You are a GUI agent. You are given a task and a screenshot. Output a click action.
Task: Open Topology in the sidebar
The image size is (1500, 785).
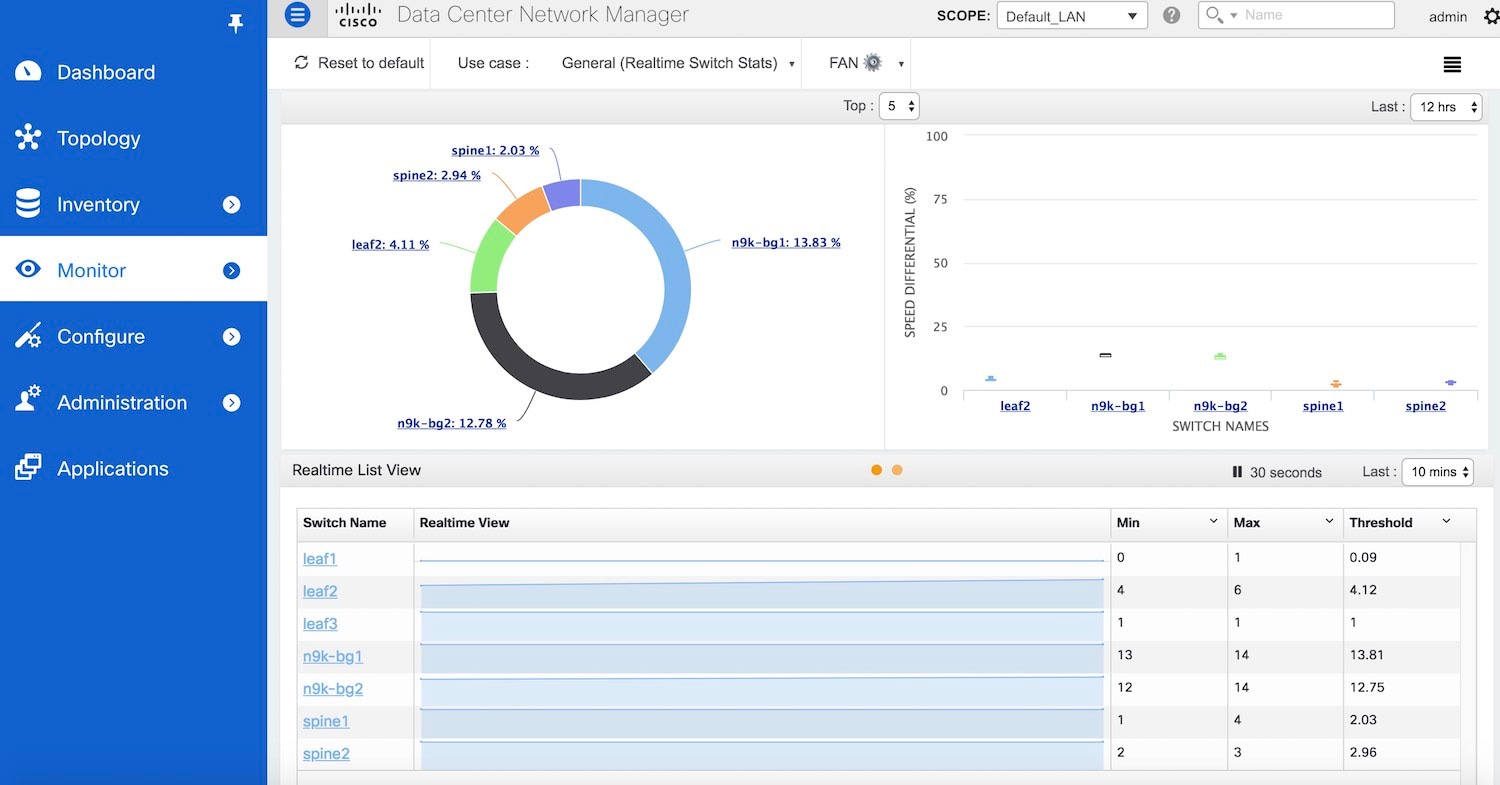(x=98, y=138)
